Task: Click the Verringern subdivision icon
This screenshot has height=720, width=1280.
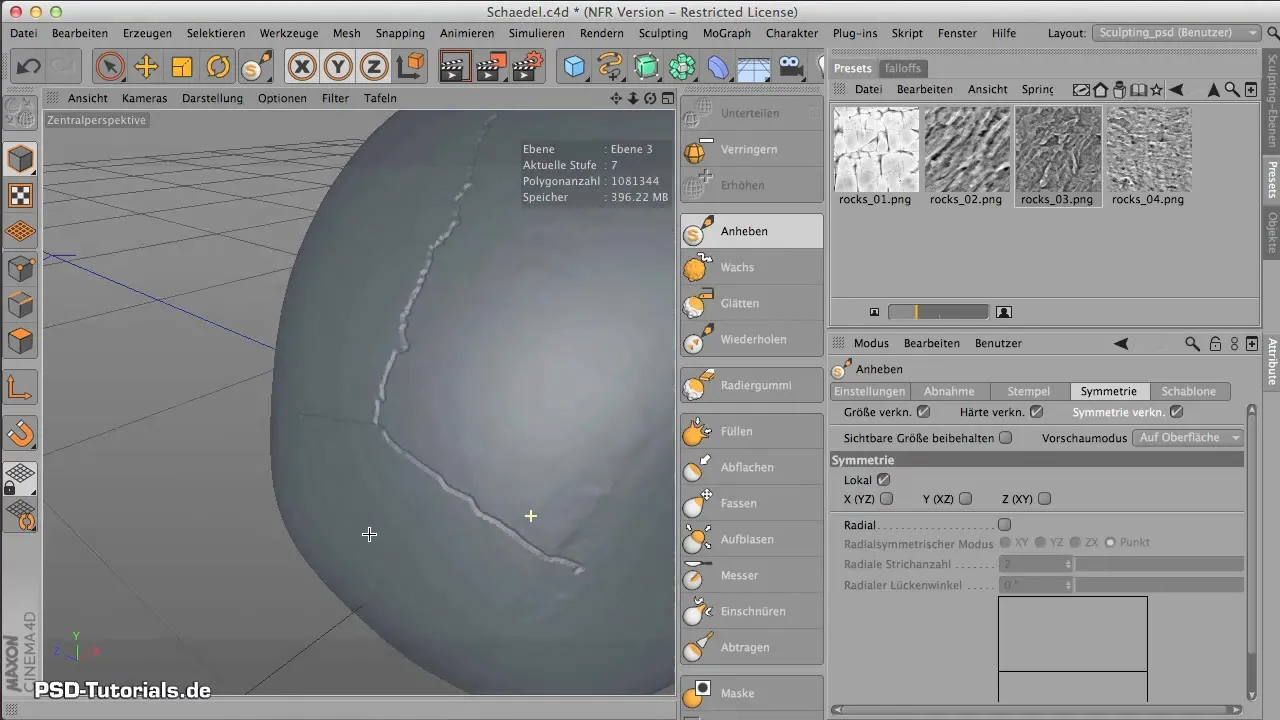Action: tap(698, 149)
